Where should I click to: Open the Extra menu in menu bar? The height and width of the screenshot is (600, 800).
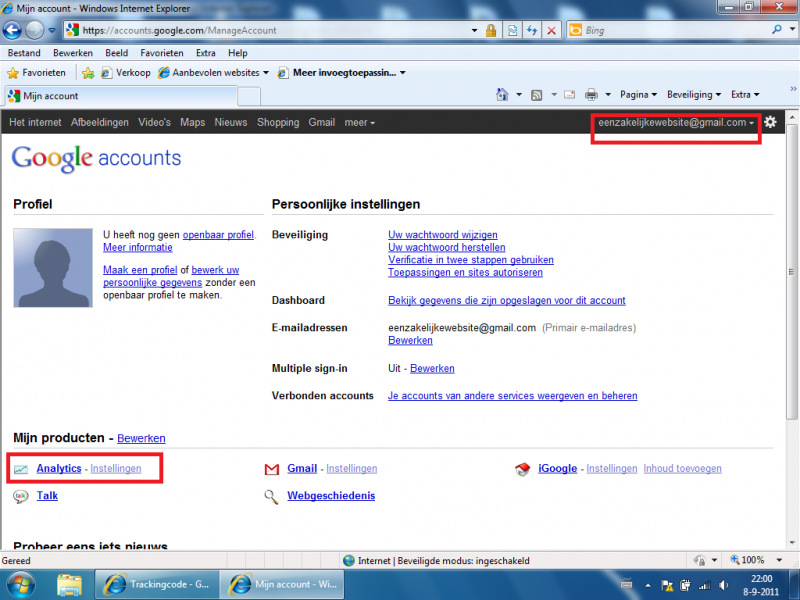tap(206, 53)
